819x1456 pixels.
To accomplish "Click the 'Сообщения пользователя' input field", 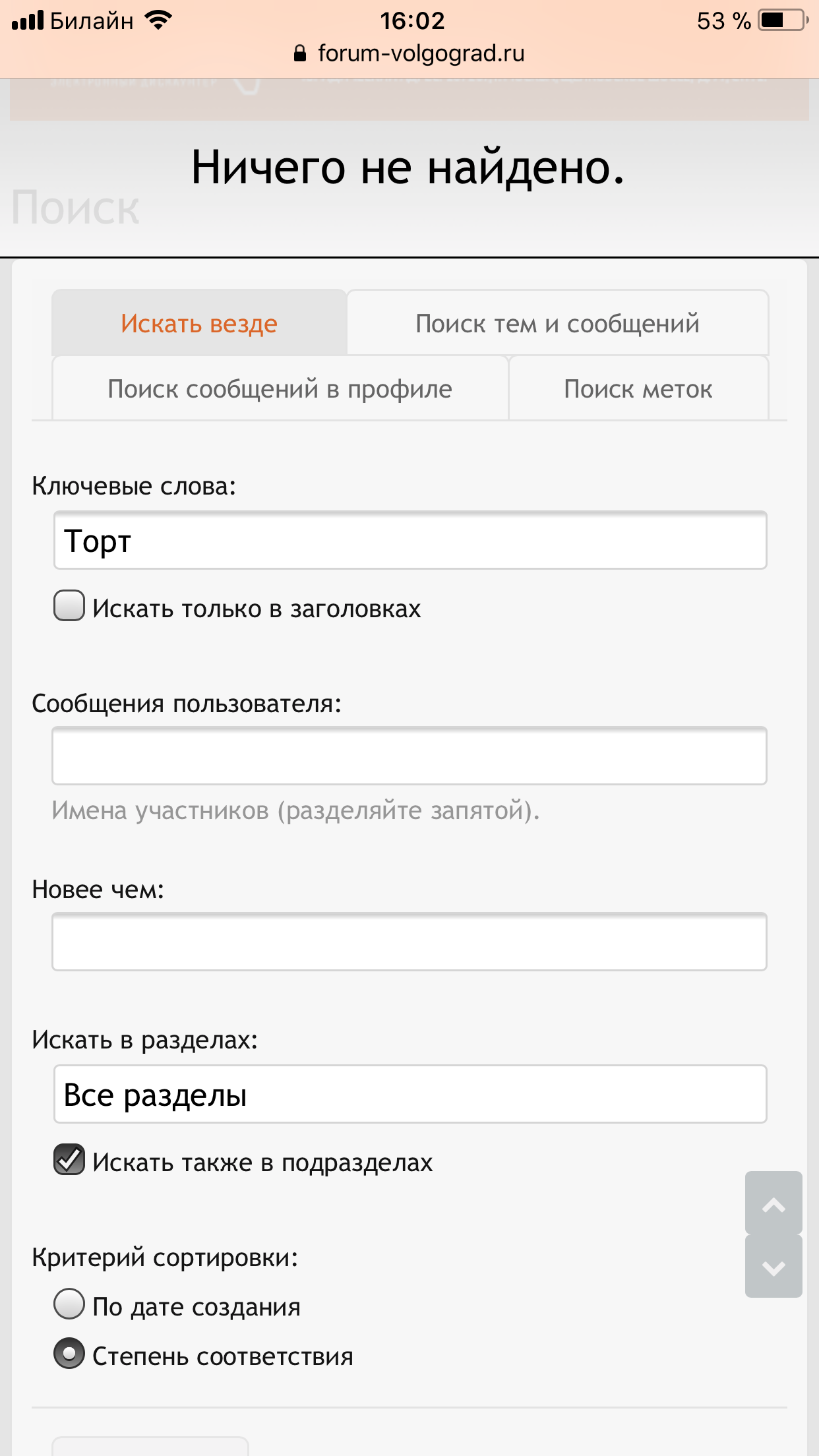I will (409, 756).
